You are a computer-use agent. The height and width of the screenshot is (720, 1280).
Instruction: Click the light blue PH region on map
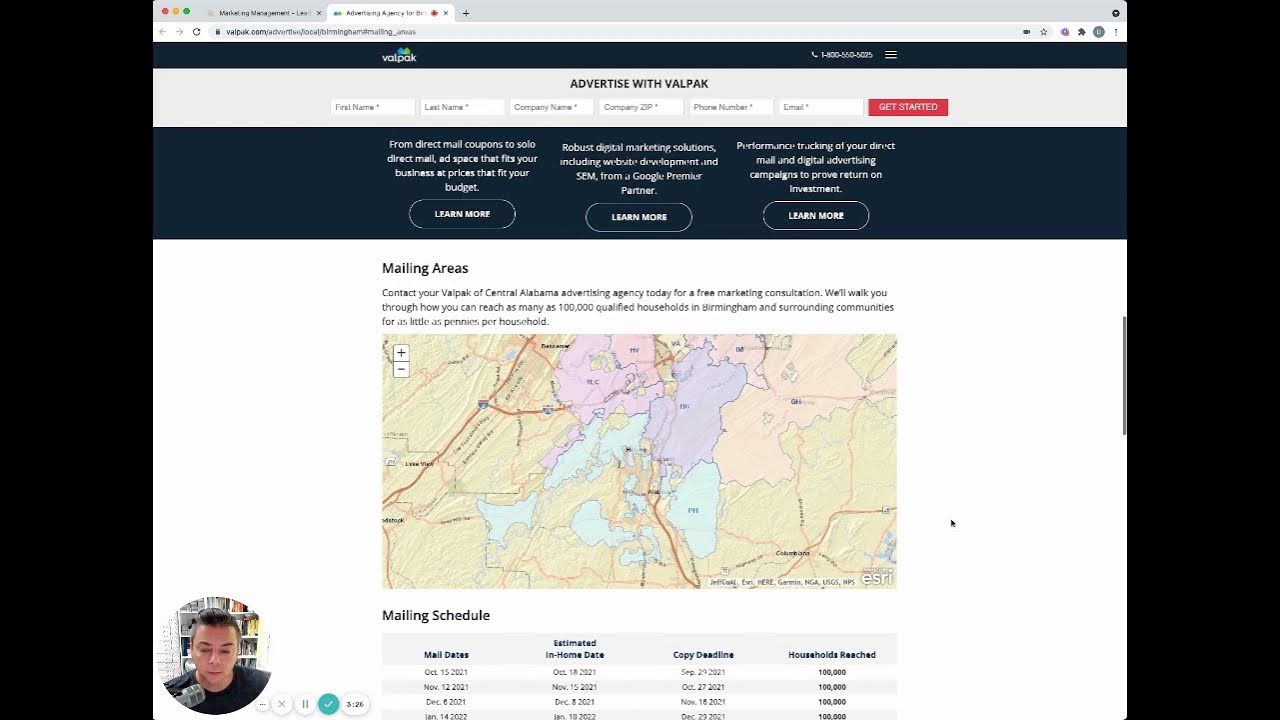(x=693, y=510)
